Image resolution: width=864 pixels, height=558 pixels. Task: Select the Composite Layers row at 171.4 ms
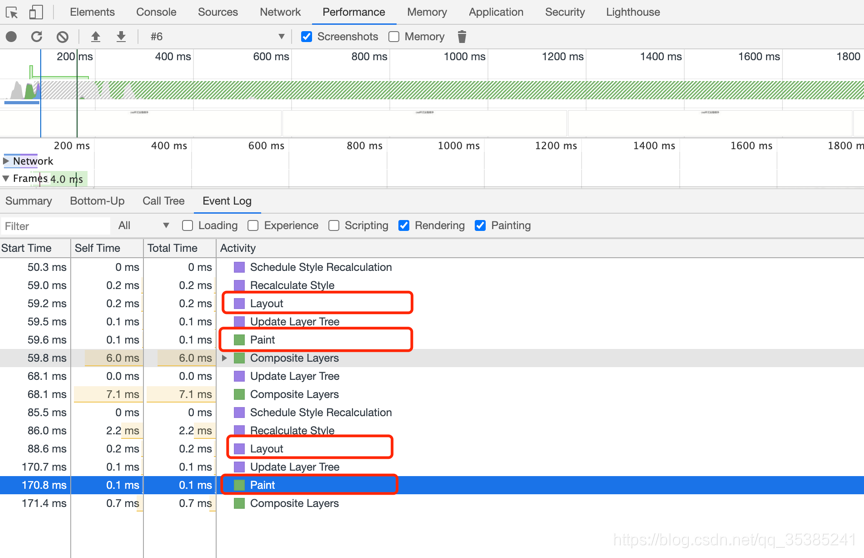tap(432, 503)
